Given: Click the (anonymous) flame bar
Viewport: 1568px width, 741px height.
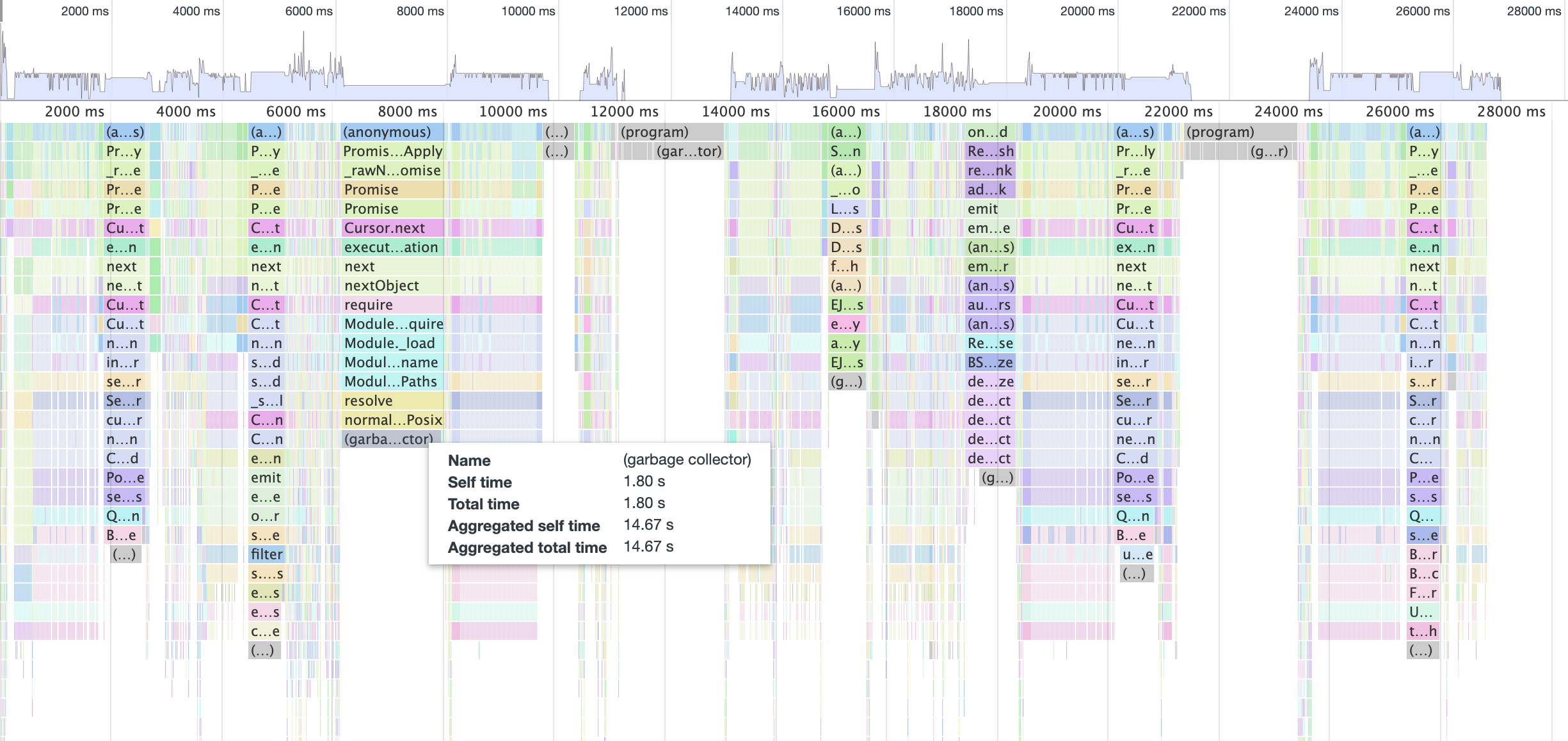Looking at the screenshot, I should 392,132.
